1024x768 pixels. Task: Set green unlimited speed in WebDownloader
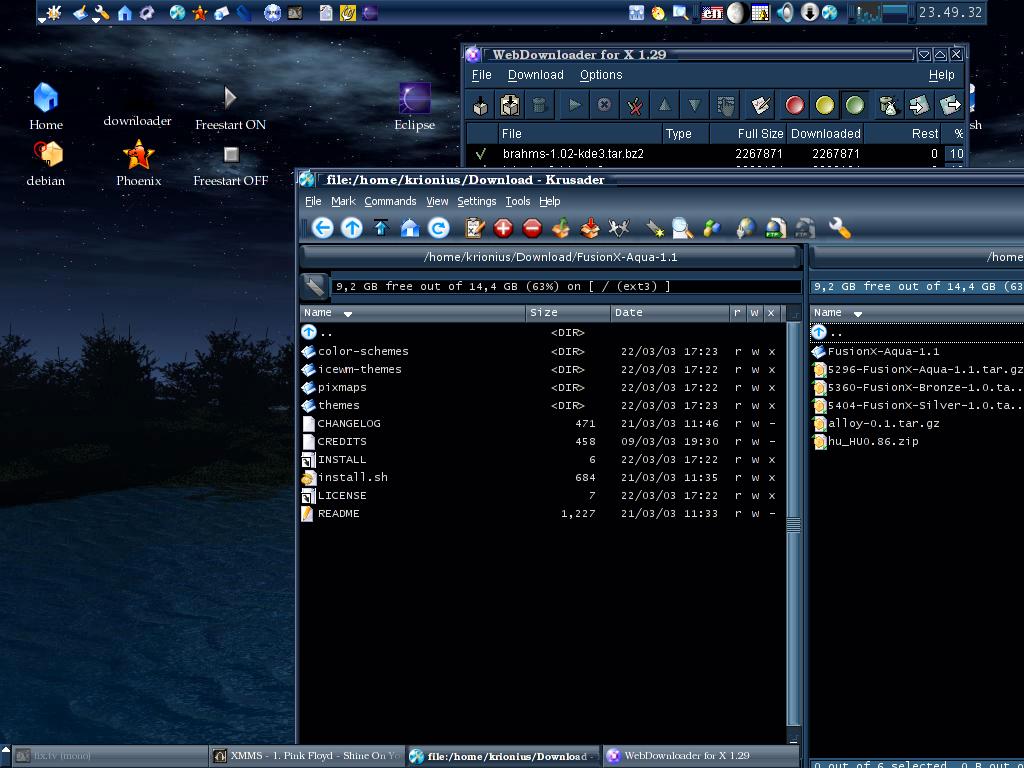pyautogui.click(x=855, y=105)
